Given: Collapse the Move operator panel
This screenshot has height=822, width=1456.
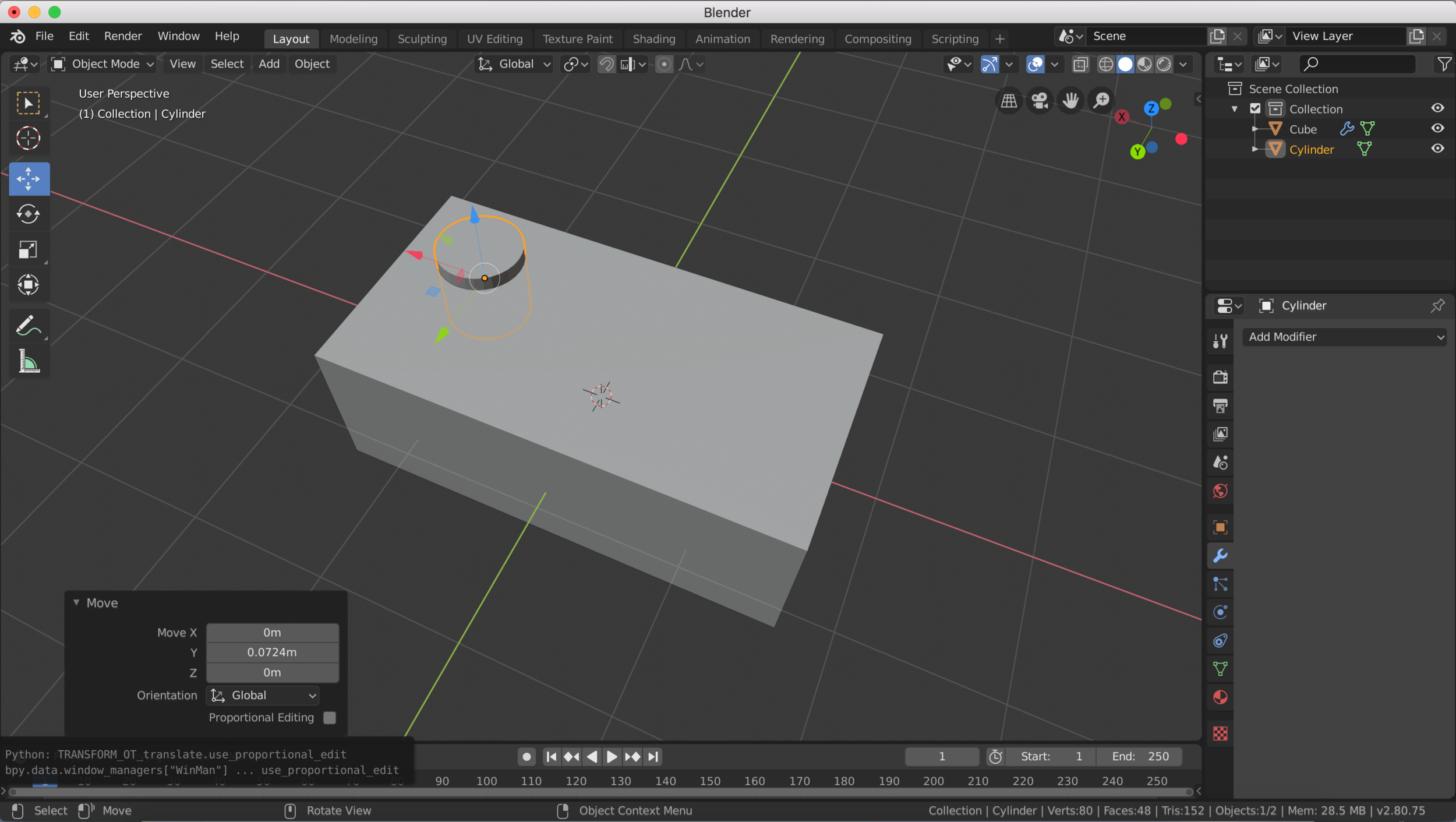Looking at the screenshot, I should [x=76, y=602].
